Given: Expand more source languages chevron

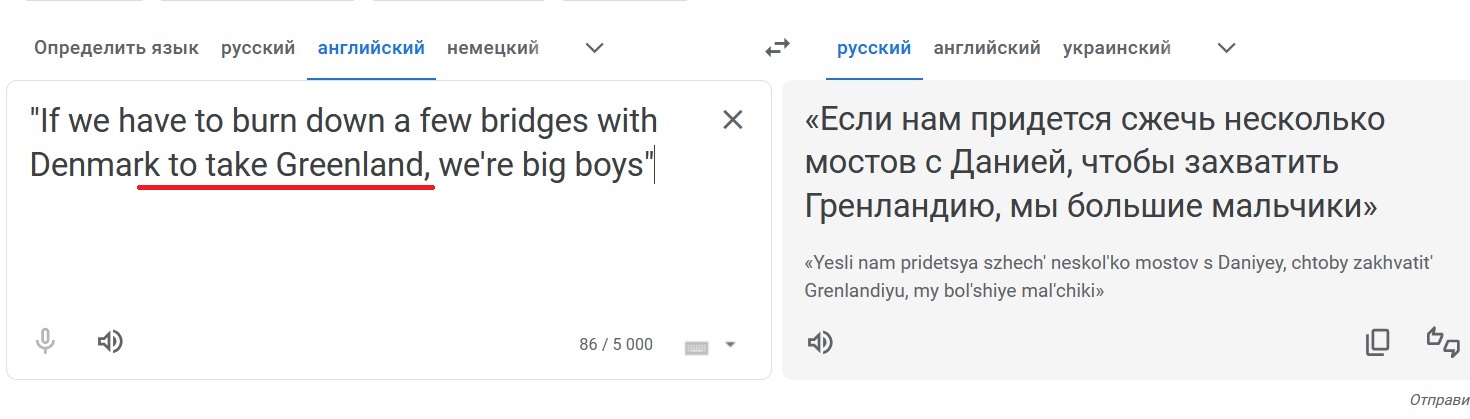Looking at the screenshot, I should [594, 47].
